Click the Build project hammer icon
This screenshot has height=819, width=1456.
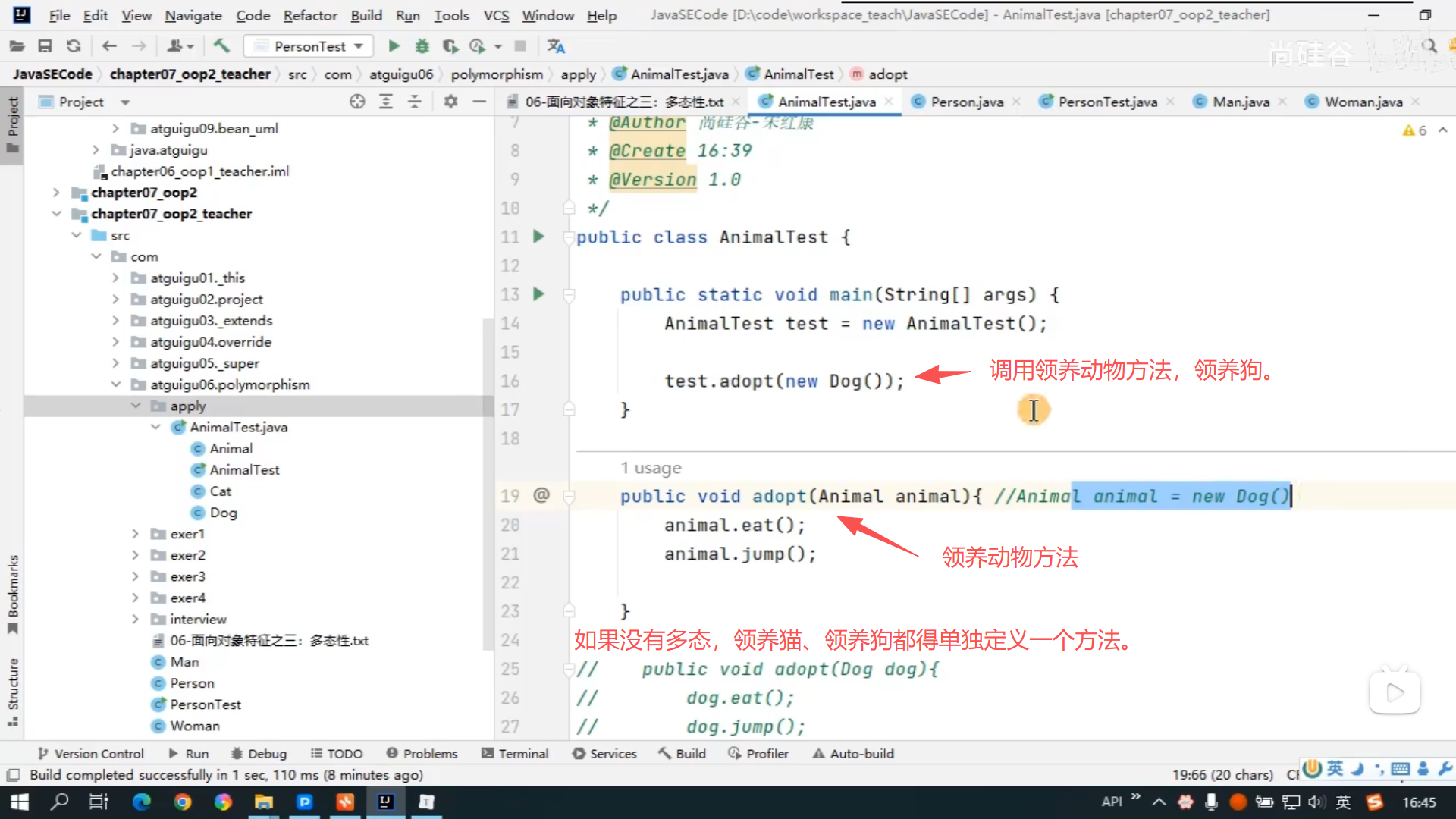click(221, 46)
